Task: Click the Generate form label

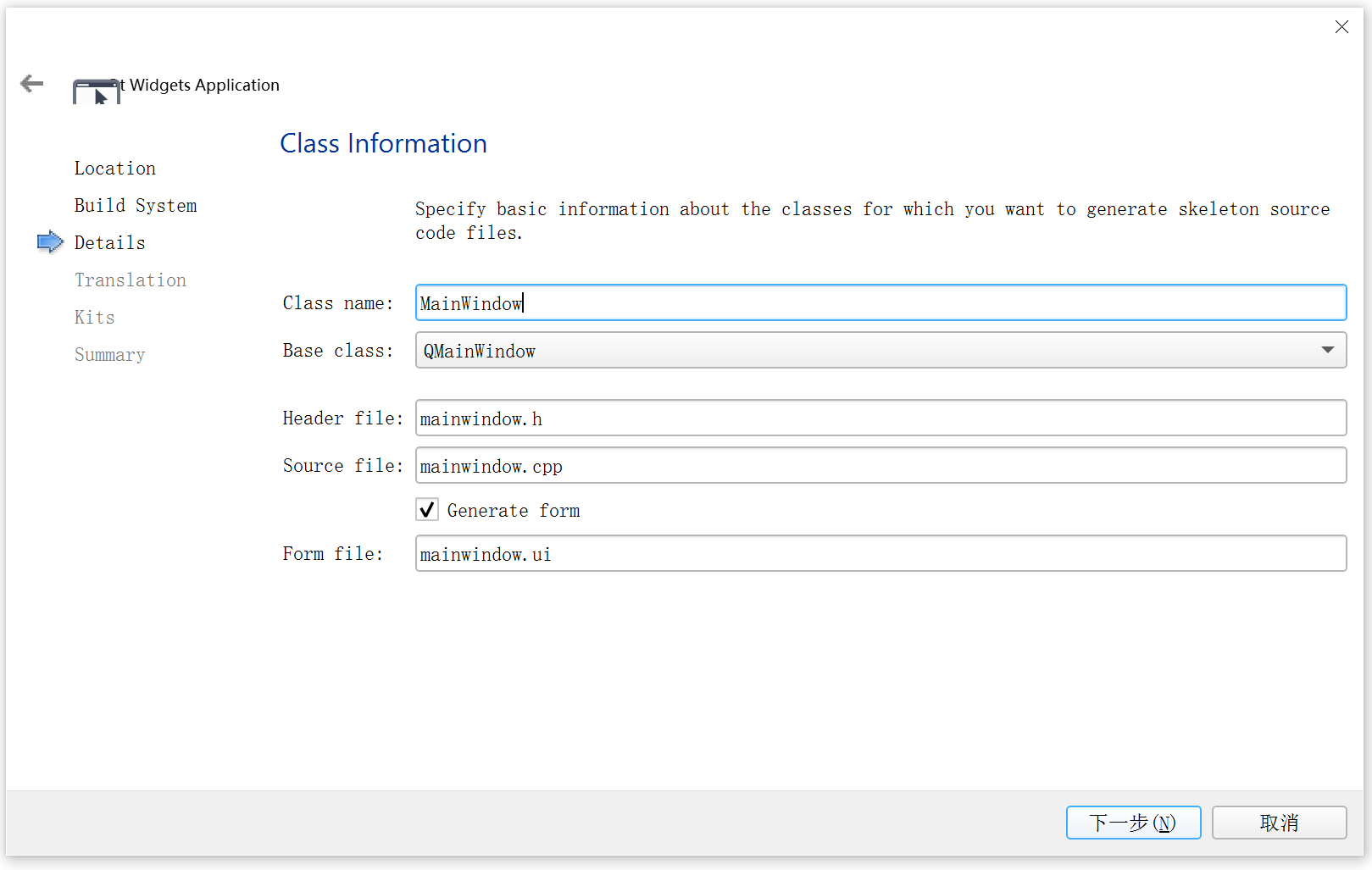Action: 513,511
